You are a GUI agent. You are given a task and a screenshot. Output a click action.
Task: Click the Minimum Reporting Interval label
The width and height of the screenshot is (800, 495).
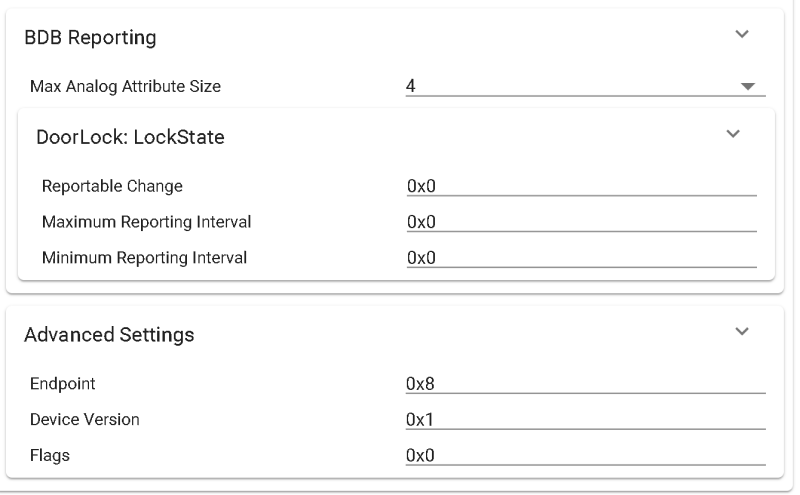point(144,257)
